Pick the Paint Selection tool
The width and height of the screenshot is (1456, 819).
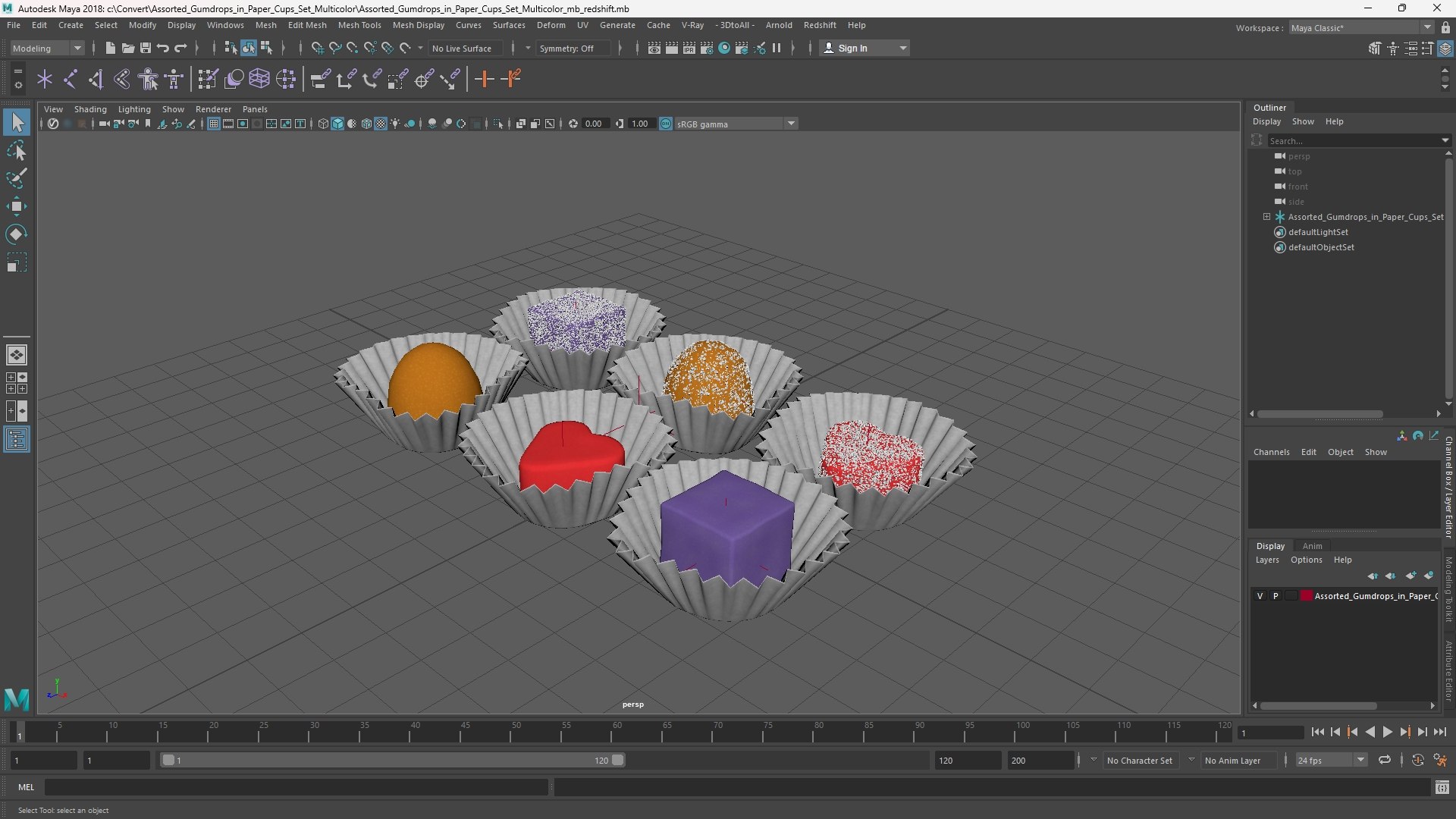coord(17,178)
